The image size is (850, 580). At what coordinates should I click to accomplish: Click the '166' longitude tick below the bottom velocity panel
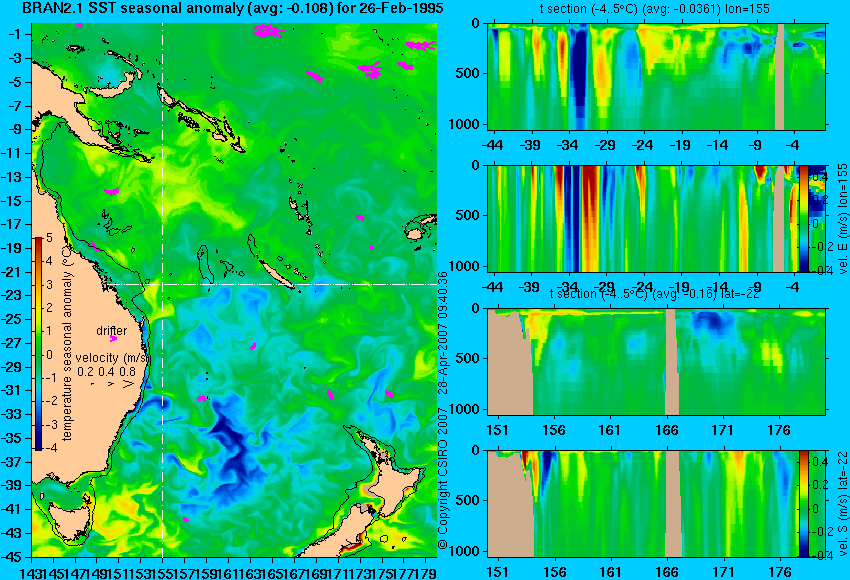[x=666, y=571]
